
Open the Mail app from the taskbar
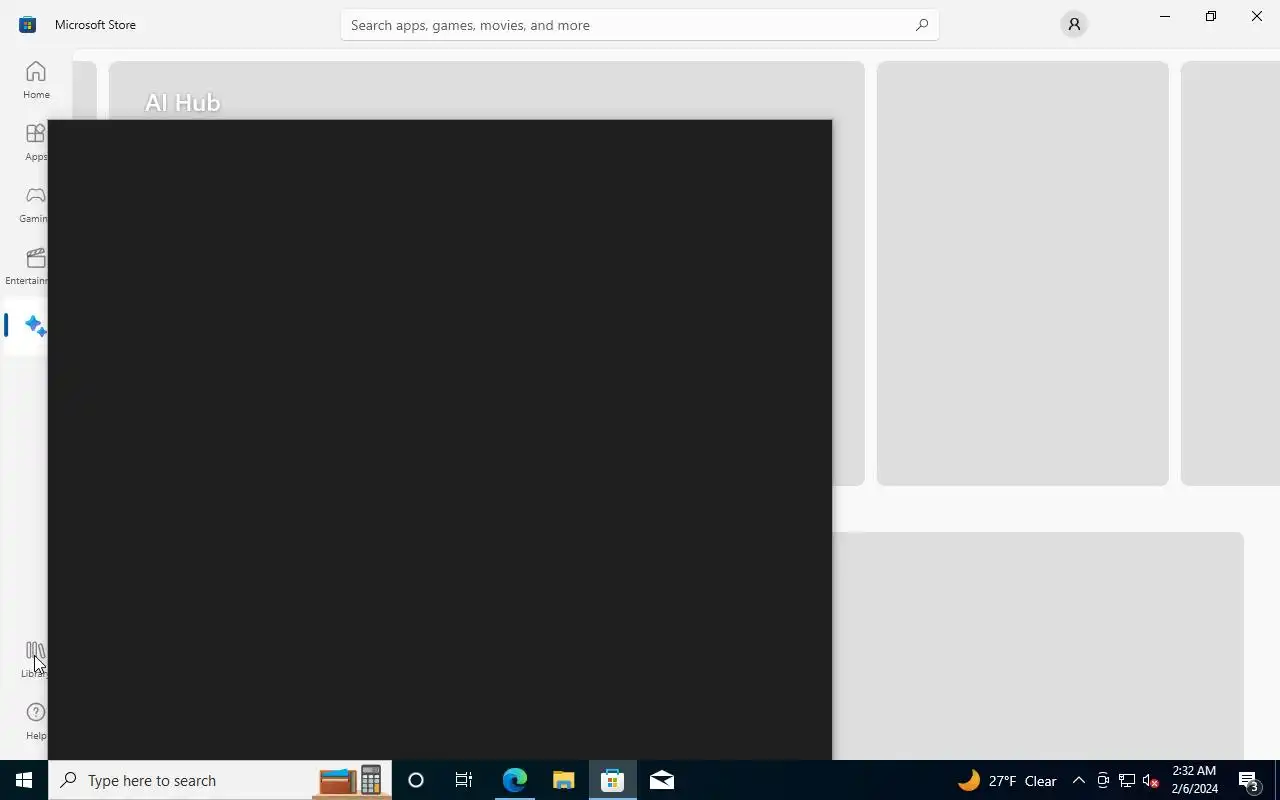[x=662, y=780]
